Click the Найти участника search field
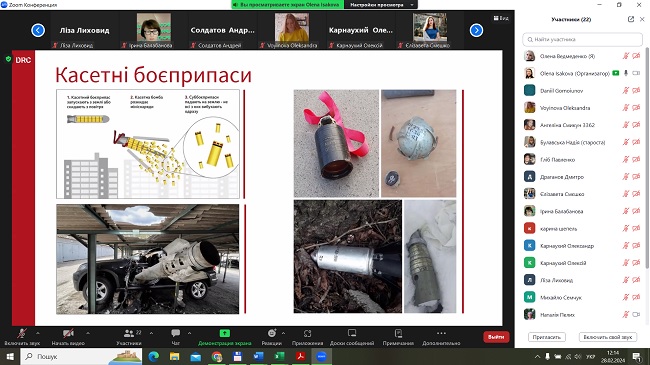The height and width of the screenshot is (365, 650). pos(582,39)
